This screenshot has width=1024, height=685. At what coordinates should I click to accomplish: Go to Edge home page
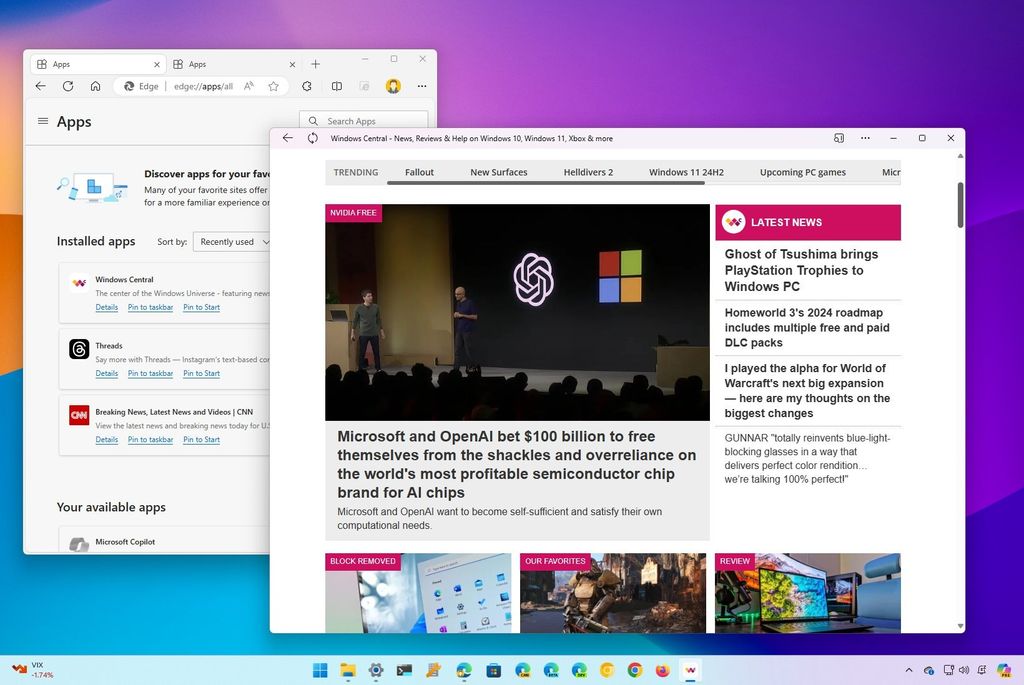tap(95, 86)
